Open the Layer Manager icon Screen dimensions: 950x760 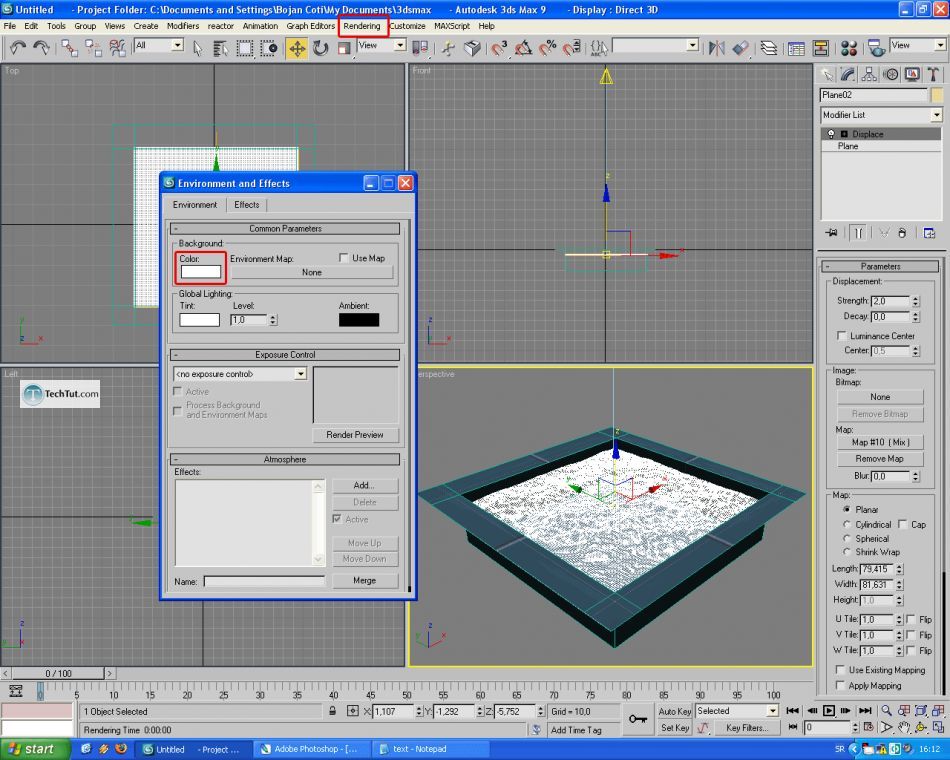pyautogui.click(x=769, y=48)
